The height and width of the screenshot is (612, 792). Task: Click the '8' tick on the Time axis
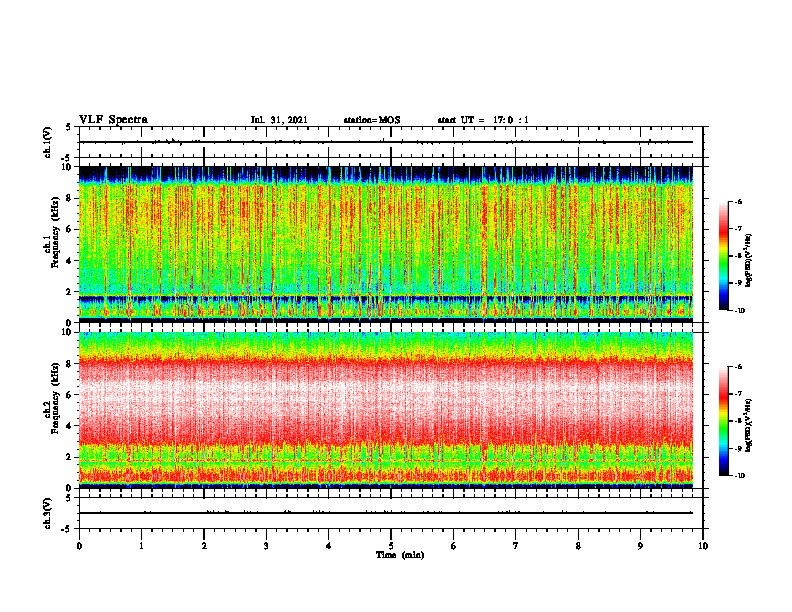tap(578, 546)
